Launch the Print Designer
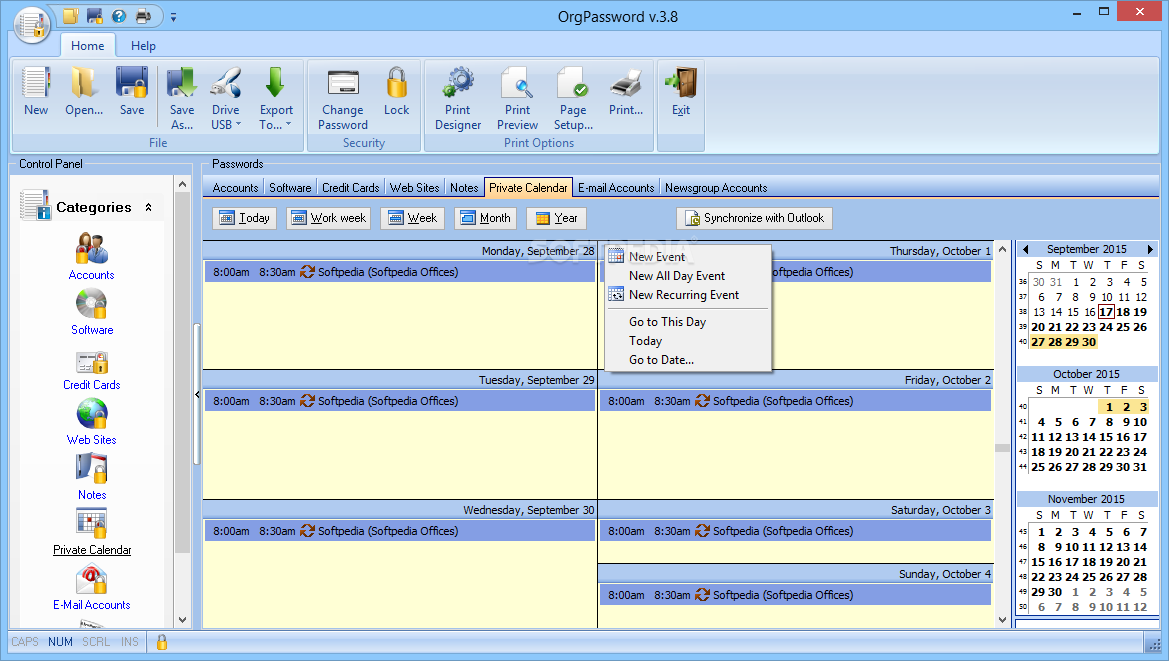The height and width of the screenshot is (661, 1169). pyautogui.click(x=458, y=98)
